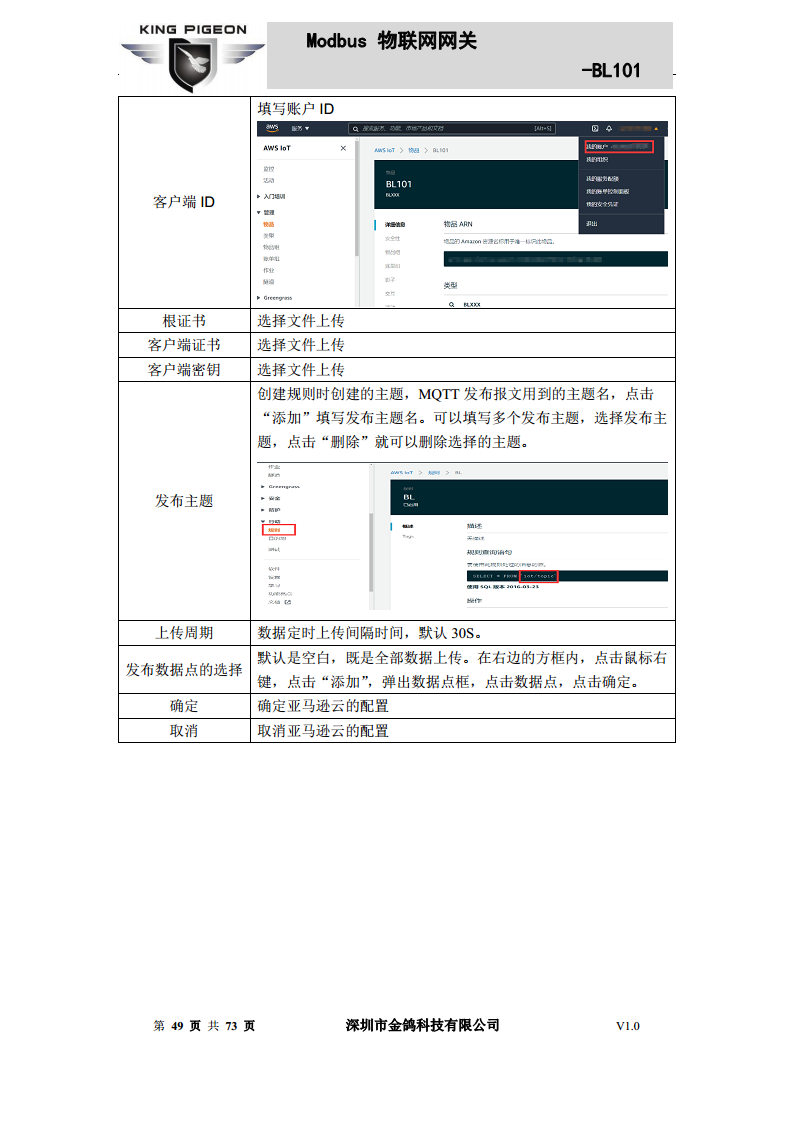Click the '客户端密钥' table cell

click(x=184, y=370)
